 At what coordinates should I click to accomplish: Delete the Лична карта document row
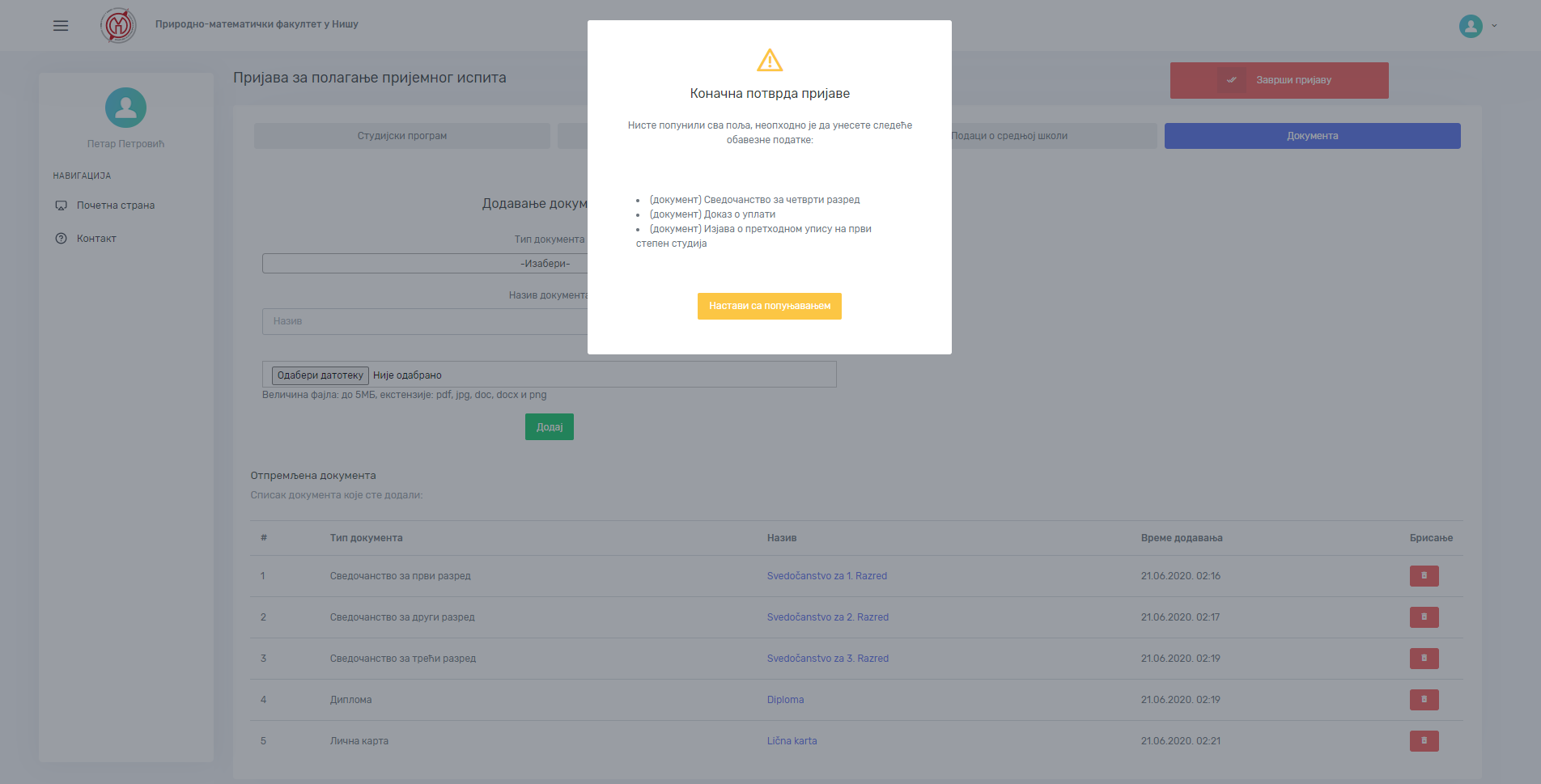pos(1424,741)
